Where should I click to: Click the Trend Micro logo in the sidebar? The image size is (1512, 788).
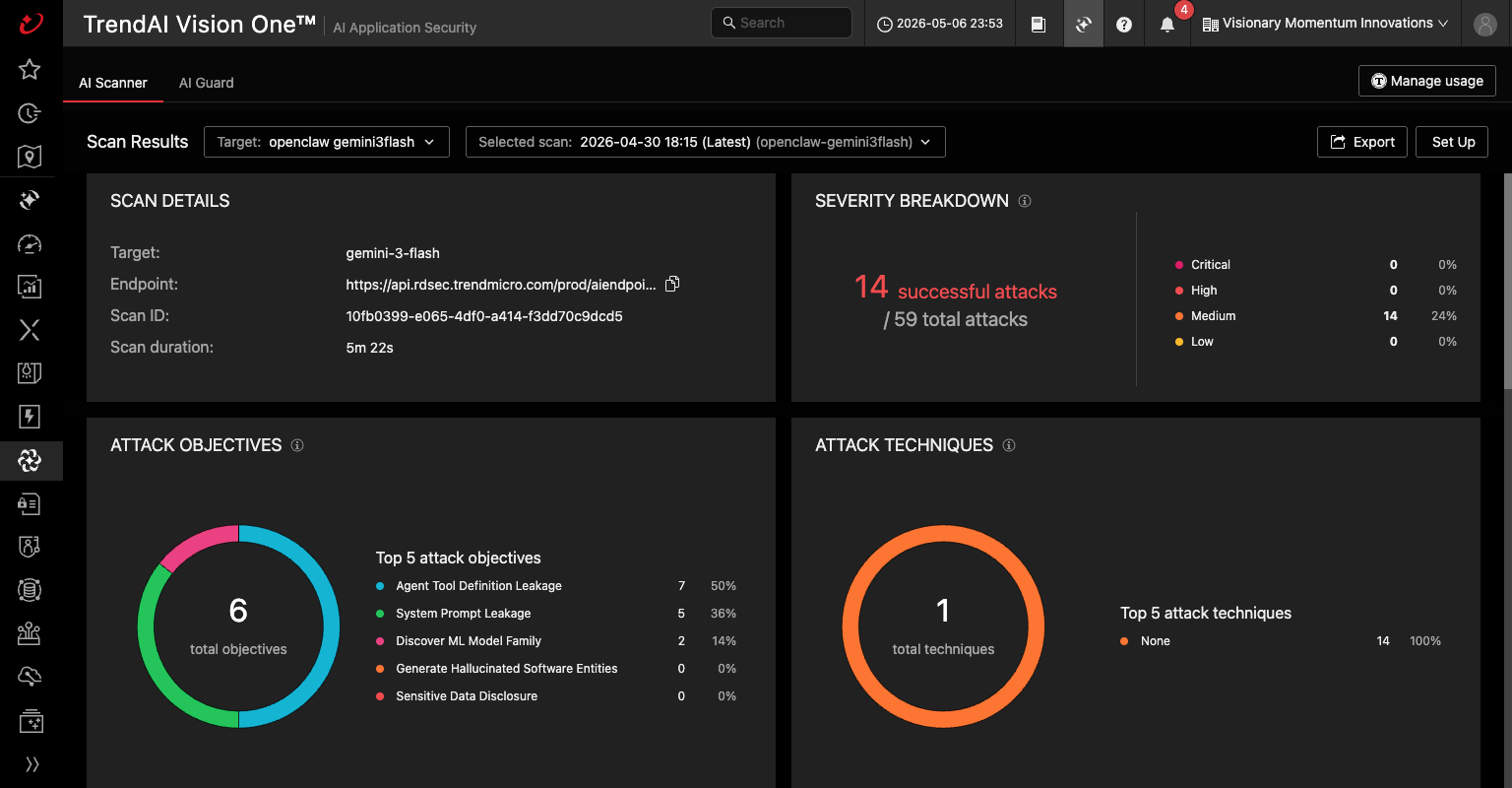click(30, 23)
